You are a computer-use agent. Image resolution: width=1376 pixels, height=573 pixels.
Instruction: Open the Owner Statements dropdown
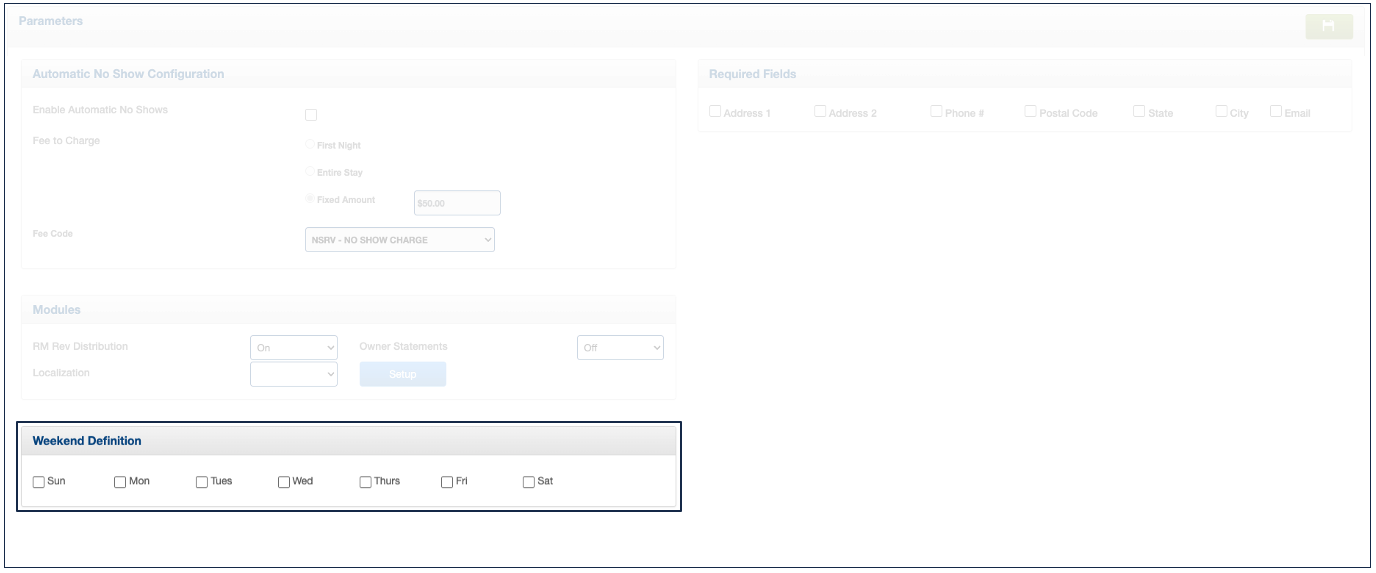click(x=620, y=348)
